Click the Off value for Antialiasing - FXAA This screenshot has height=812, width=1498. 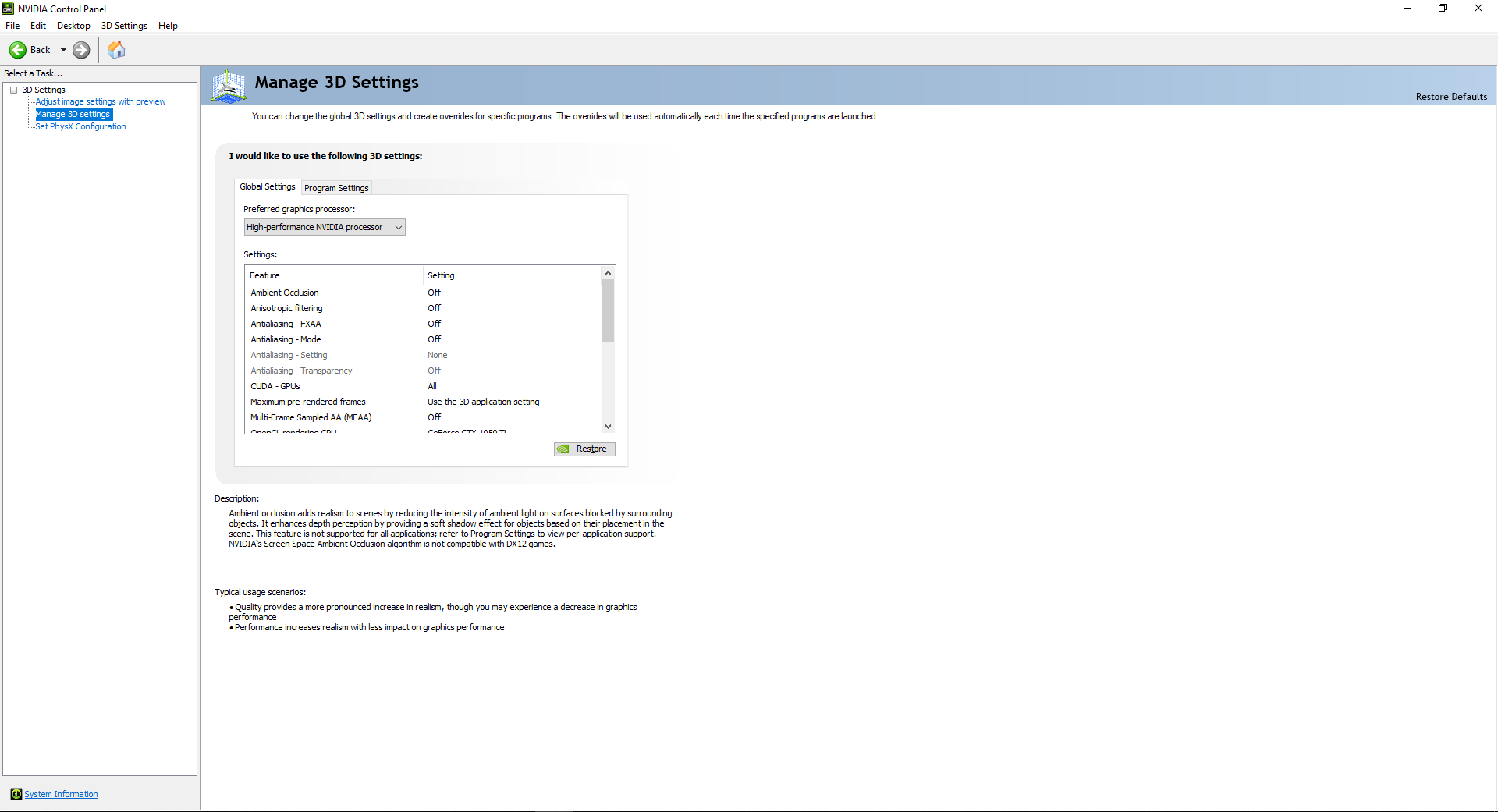click(435, 324)
